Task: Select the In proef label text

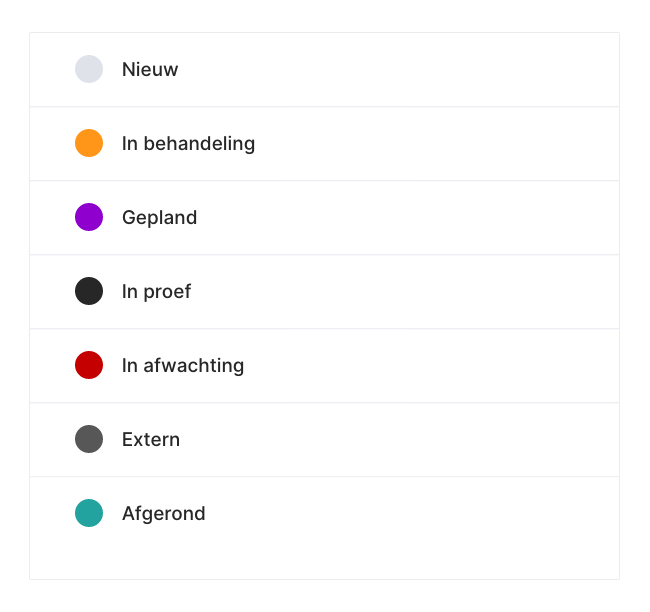Action: point(156,292)
